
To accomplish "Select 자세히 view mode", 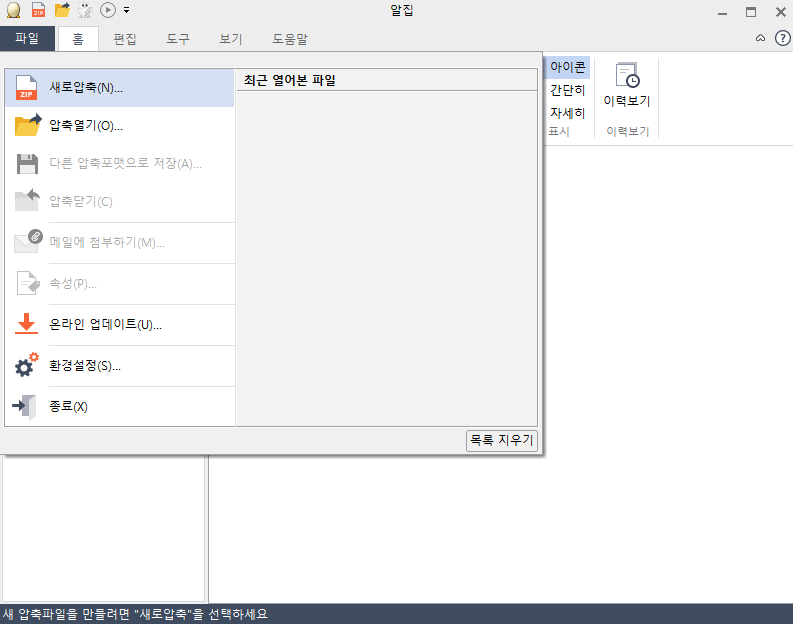I will click(567, 113).
